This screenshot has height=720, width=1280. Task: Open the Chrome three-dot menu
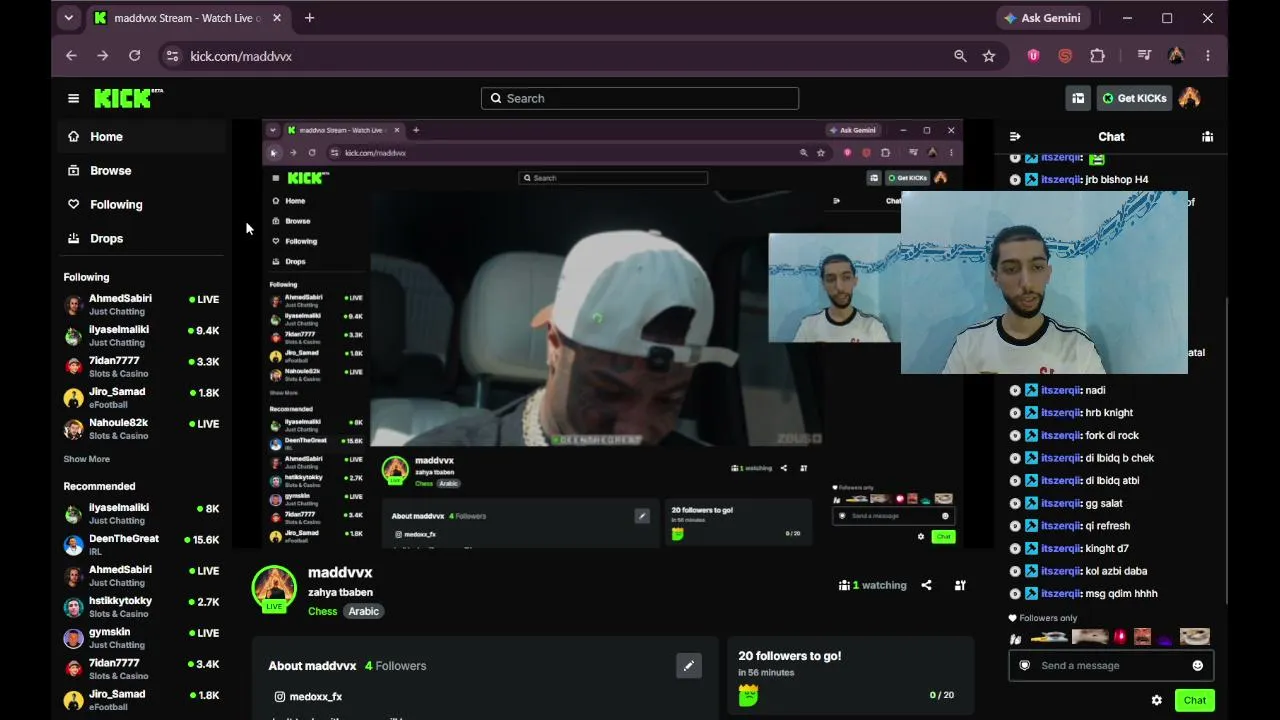[1208, 56]
